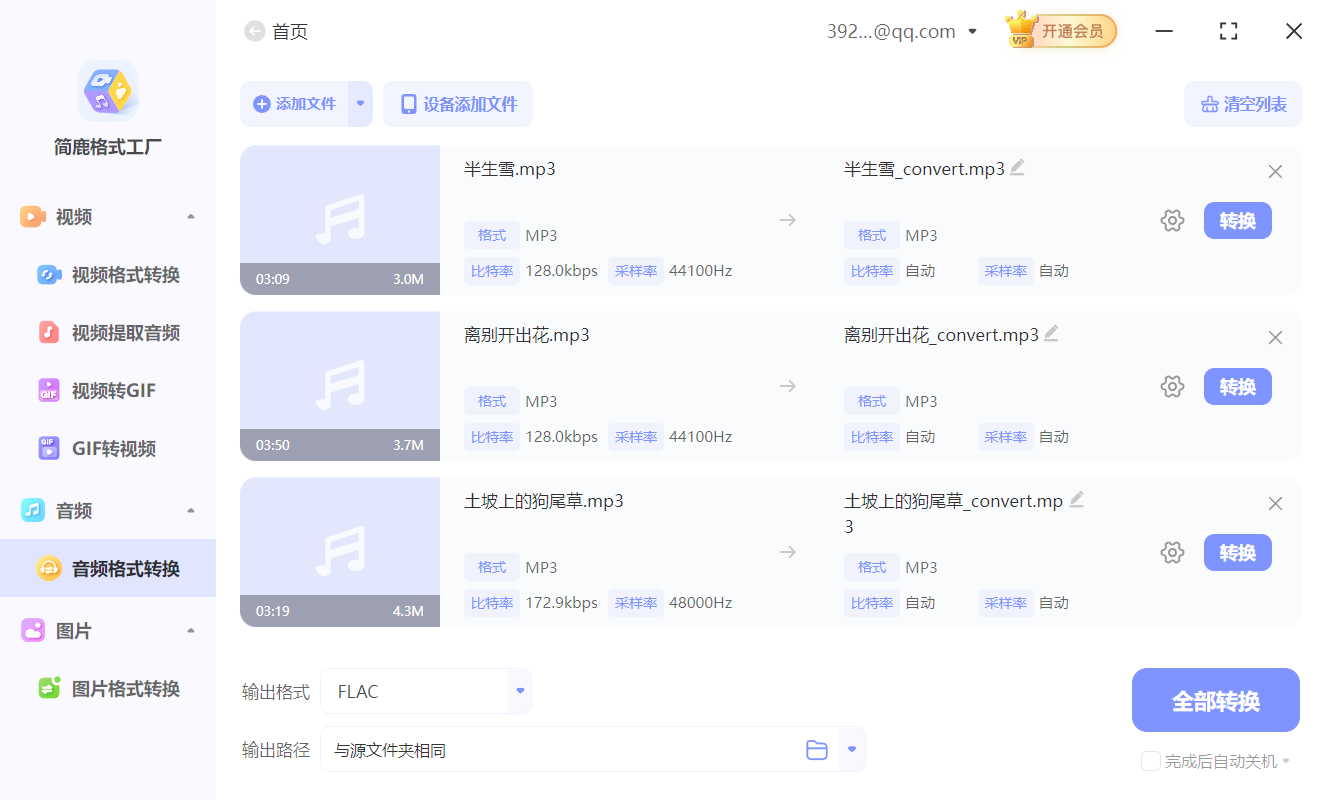
Task: Open the 输出格式 FLAC dropdown
Action: pos(519,690)
